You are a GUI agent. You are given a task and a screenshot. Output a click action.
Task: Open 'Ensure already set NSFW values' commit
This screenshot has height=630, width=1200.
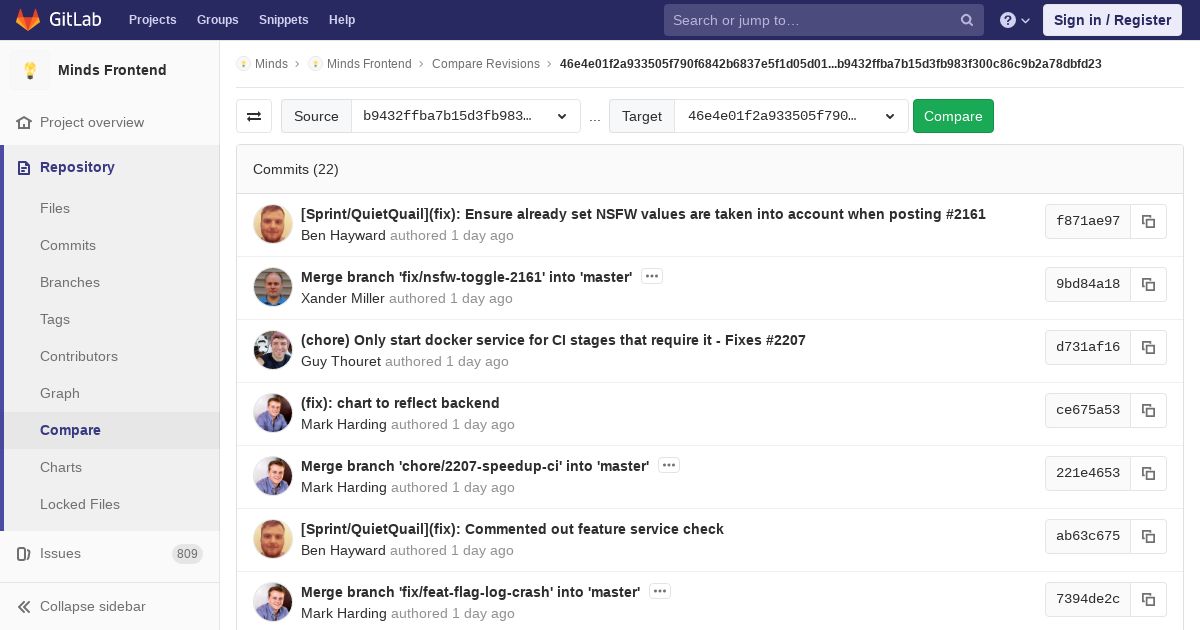pos(643,214)
